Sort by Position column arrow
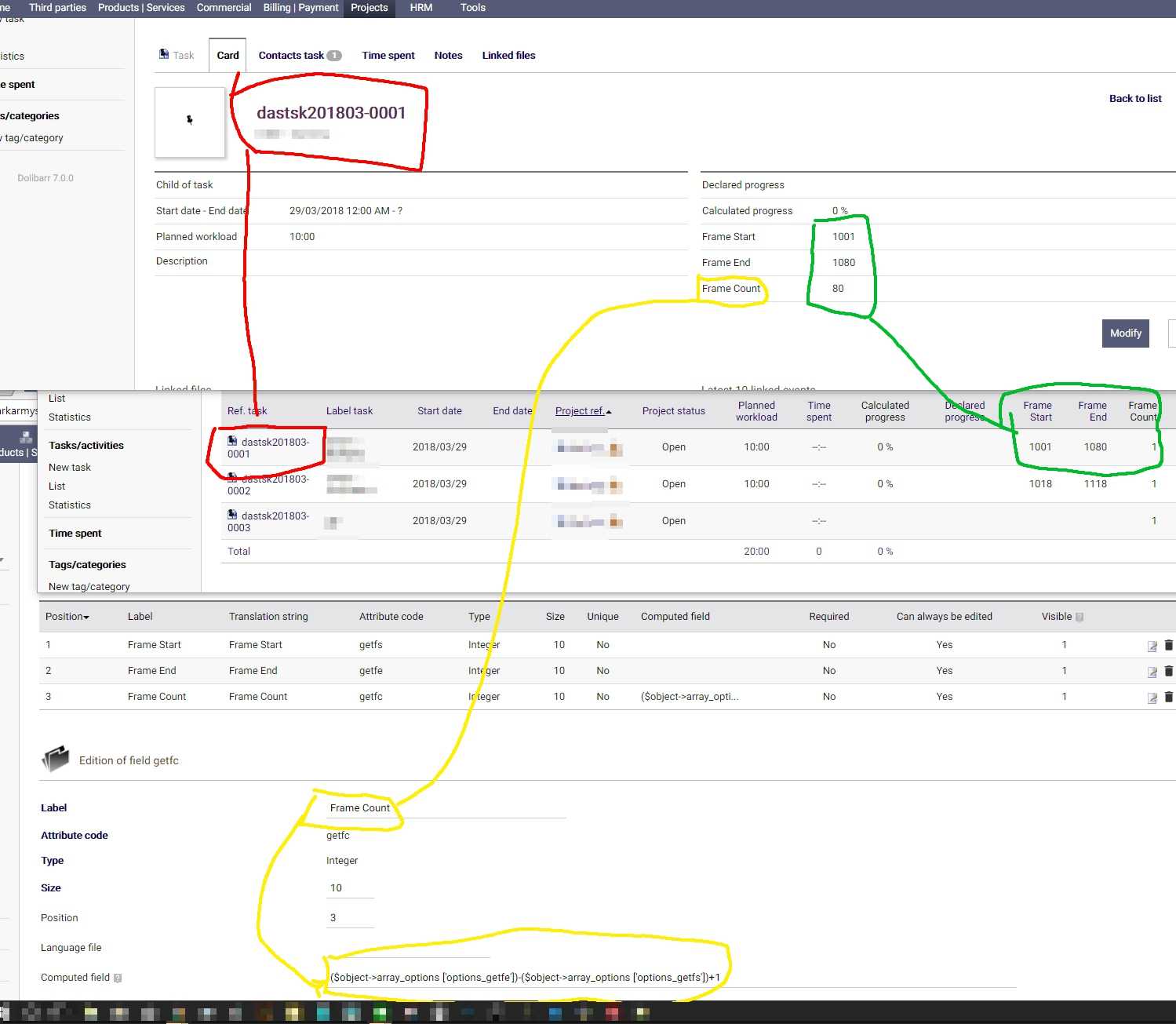The width and height of the screenshot is (1176, 1024). 86,618
